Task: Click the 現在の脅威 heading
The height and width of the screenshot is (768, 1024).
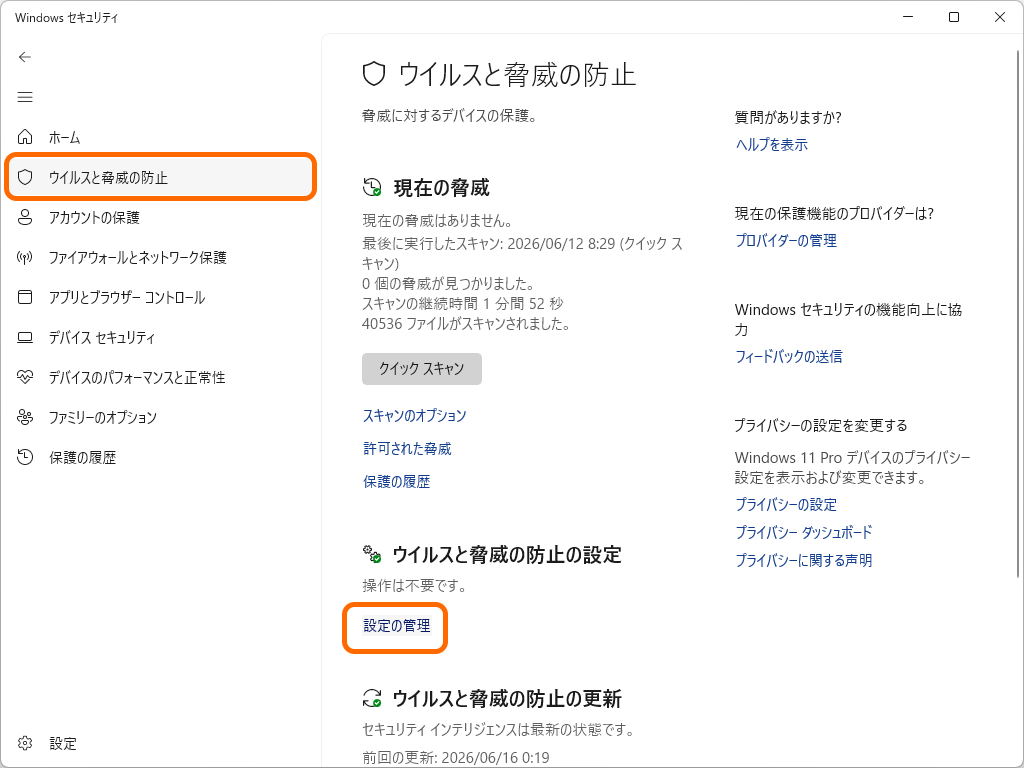Action: (x=441, y=188)
